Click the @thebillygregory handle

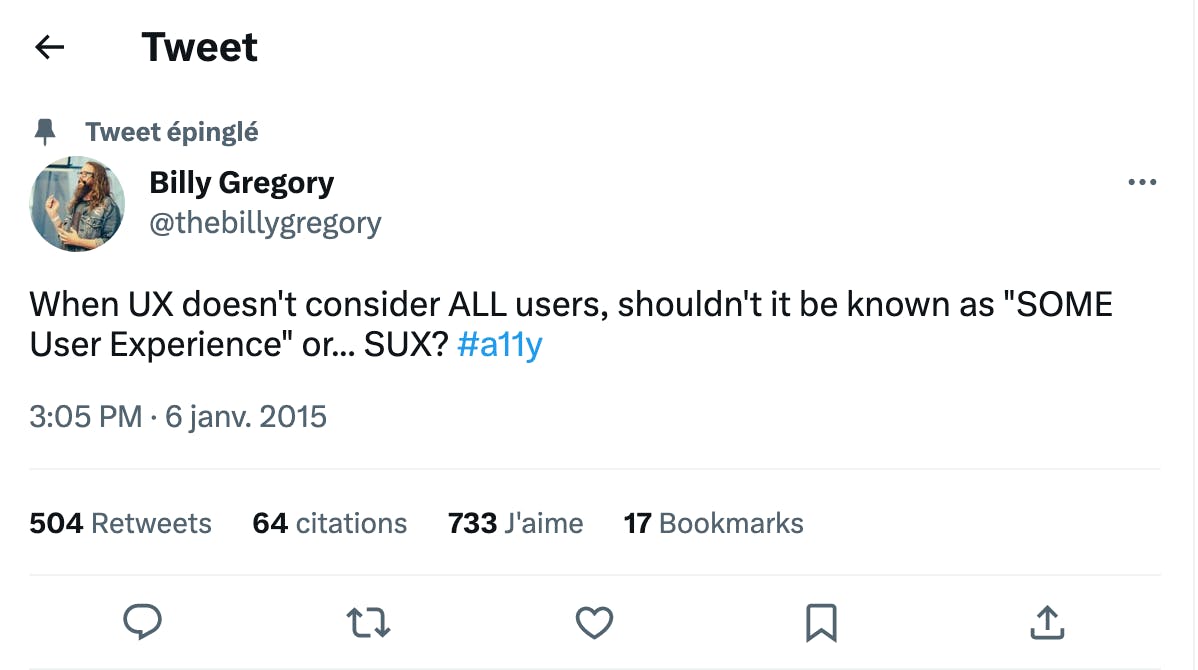[265, 222]
